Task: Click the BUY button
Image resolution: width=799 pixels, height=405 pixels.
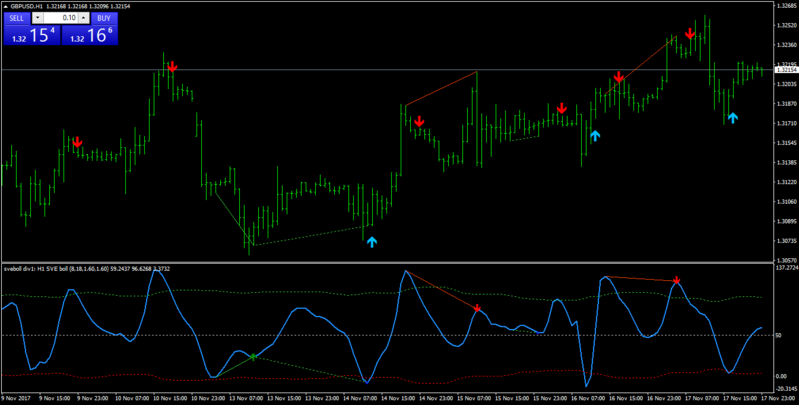Action: tap(104, 18)
